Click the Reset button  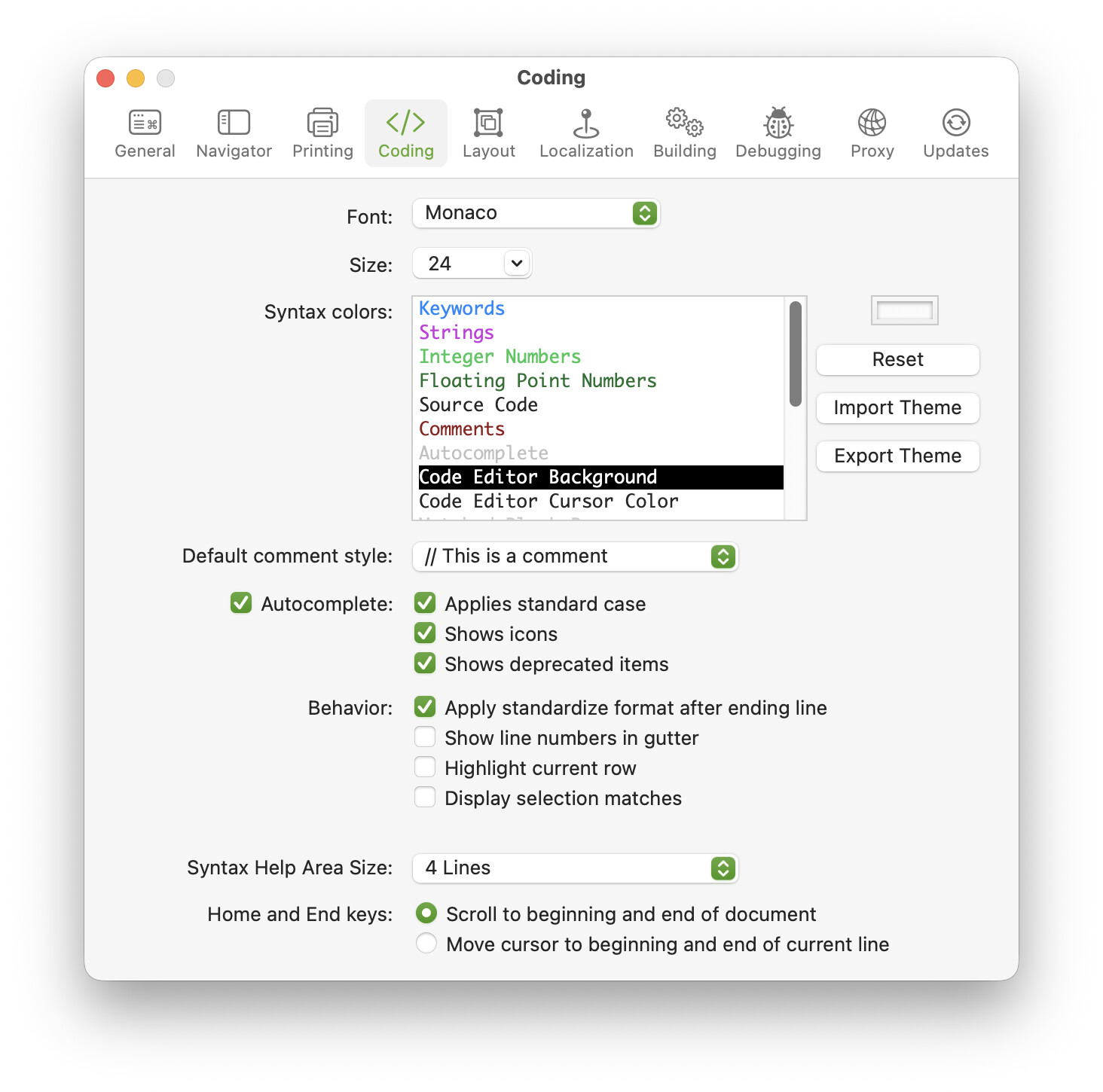point(897,359)
